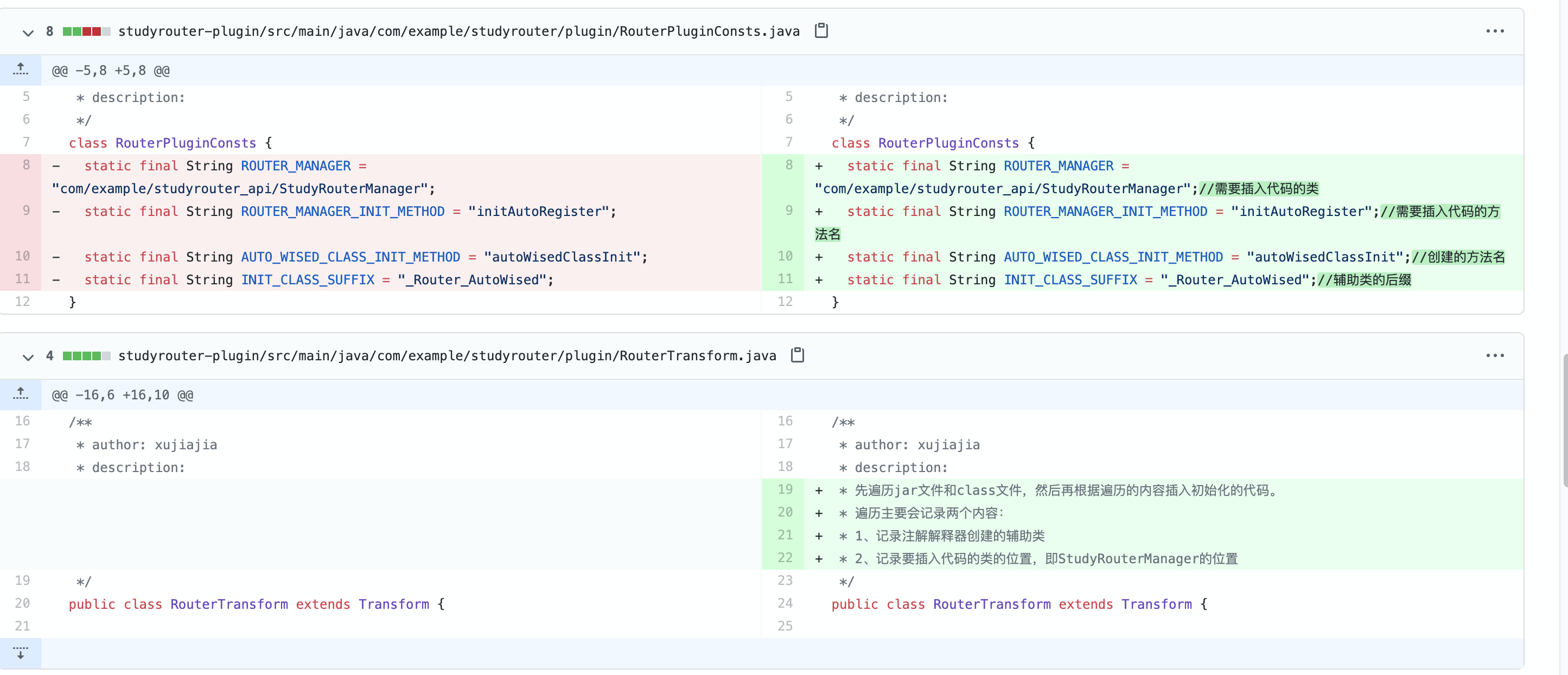This screenshot has height=675, width=1568.
Task: Select hunk header @@ -5,8 +5,8 @@
Action: click(x=111, y=71)
